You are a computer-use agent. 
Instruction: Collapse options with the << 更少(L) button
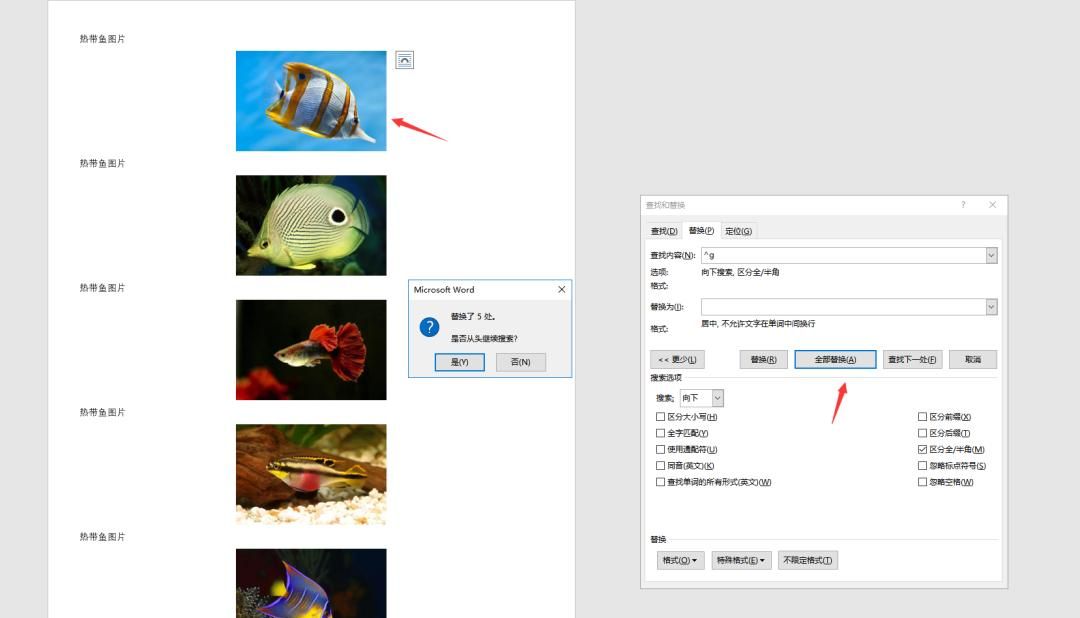[677, 360]
